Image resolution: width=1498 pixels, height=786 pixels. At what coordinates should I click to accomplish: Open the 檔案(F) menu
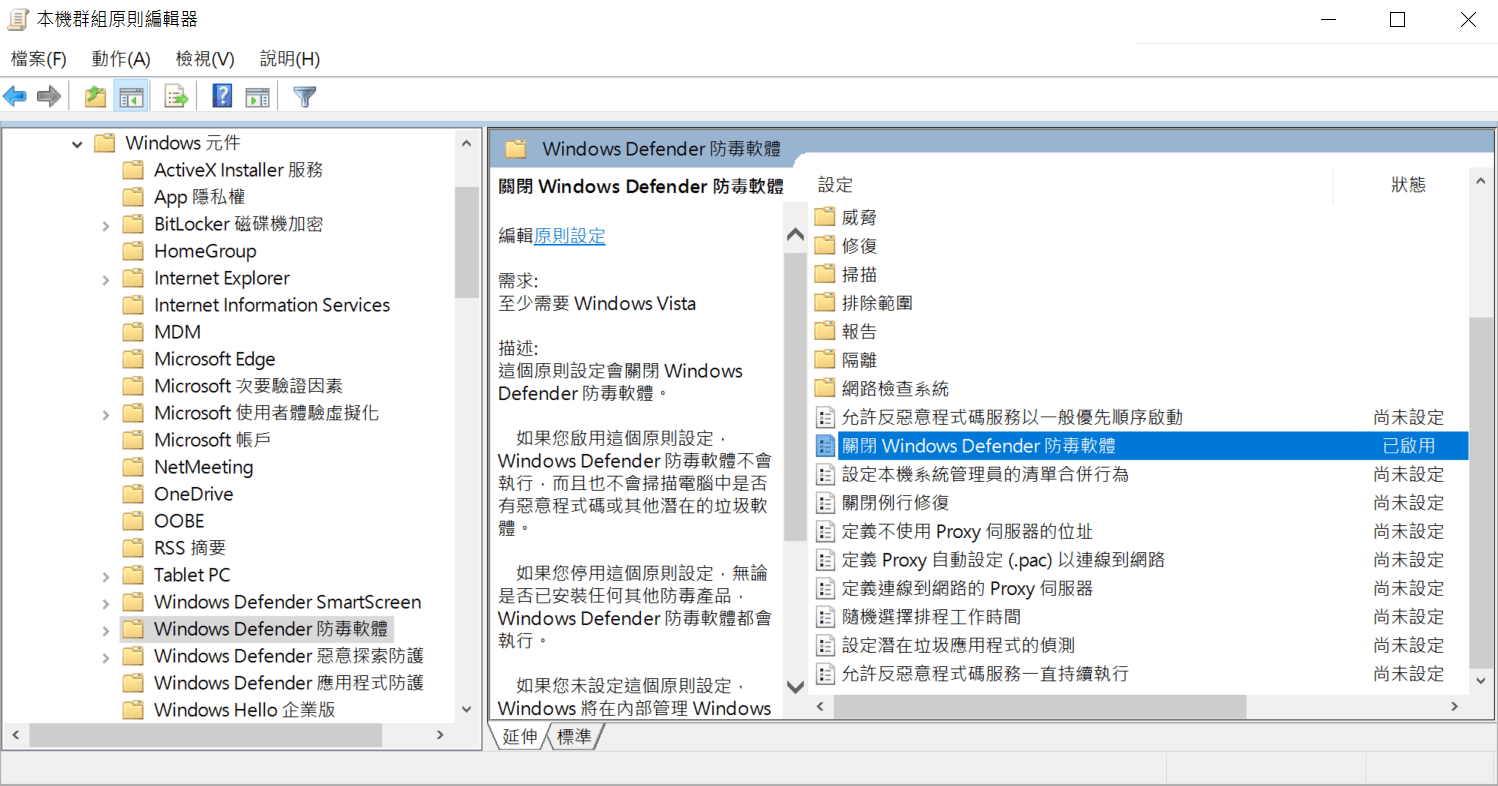pos(39,59)
